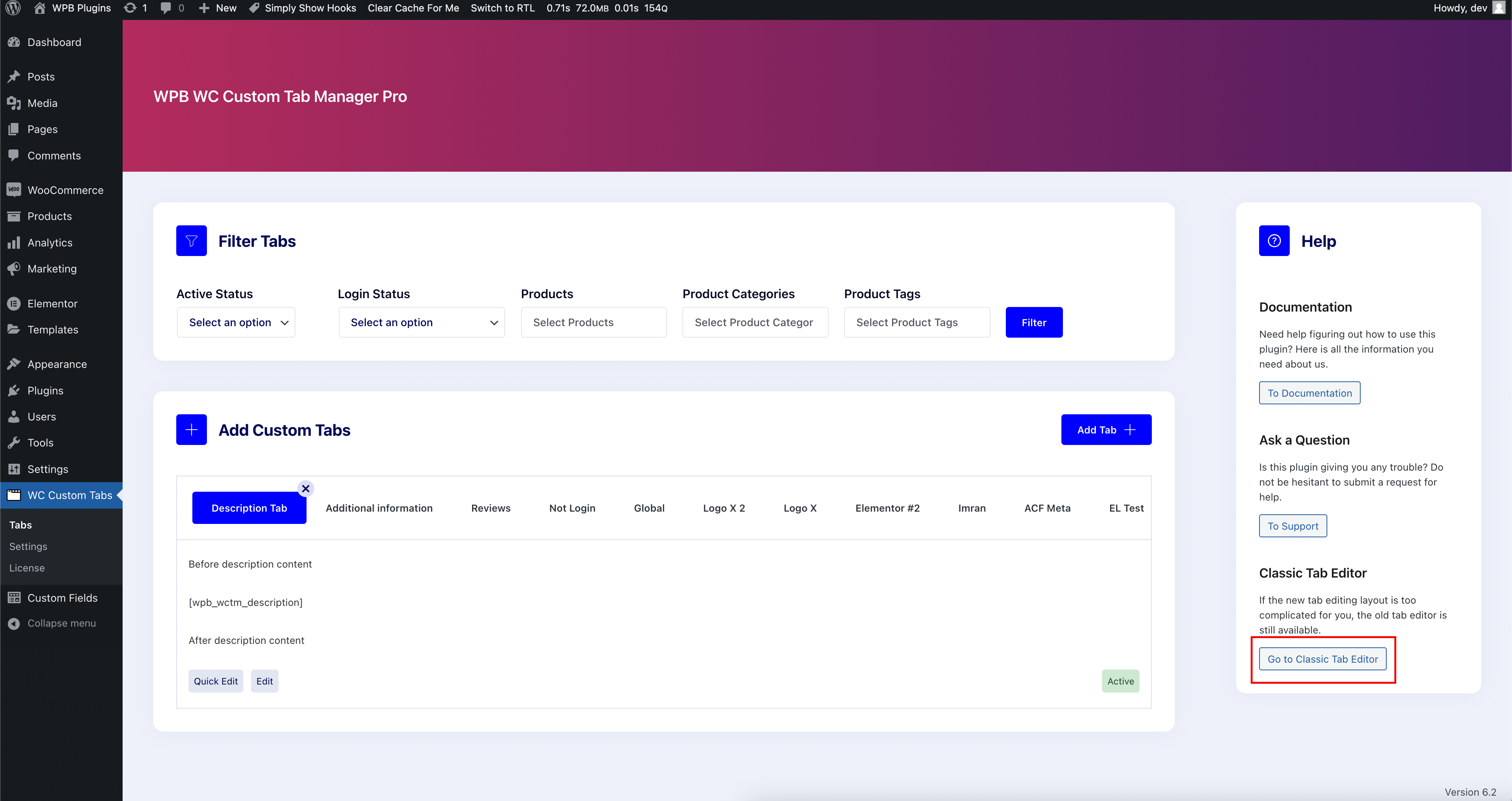Click the blue funnel Filter Tabs icon
This screenshot has width=1512, height=801.
click(x=191, y=241)
